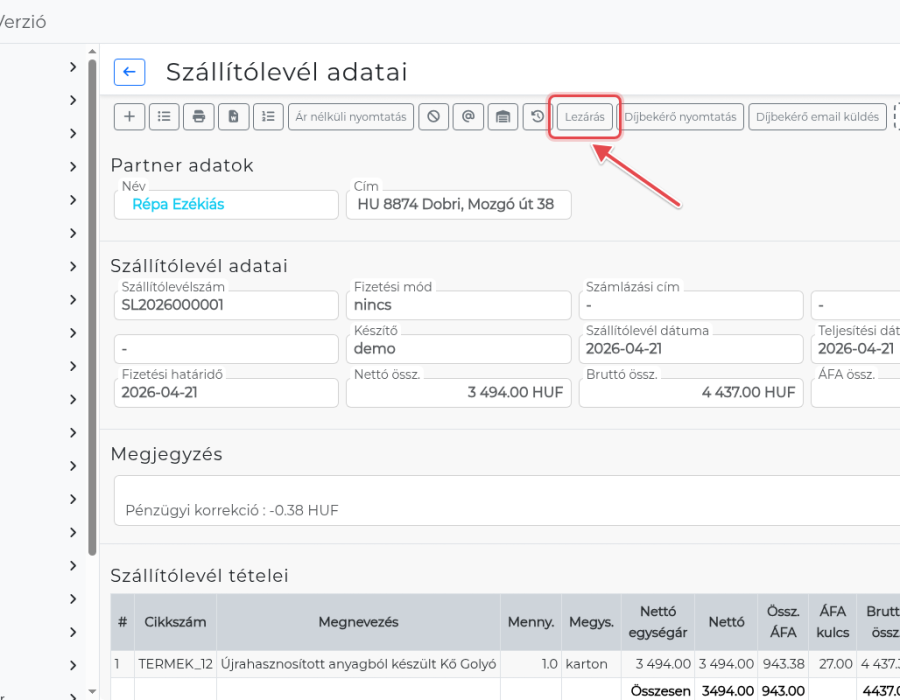
Task: Export the delivery note as Word document
Action: pyautogui.click(x=234, y=117)
